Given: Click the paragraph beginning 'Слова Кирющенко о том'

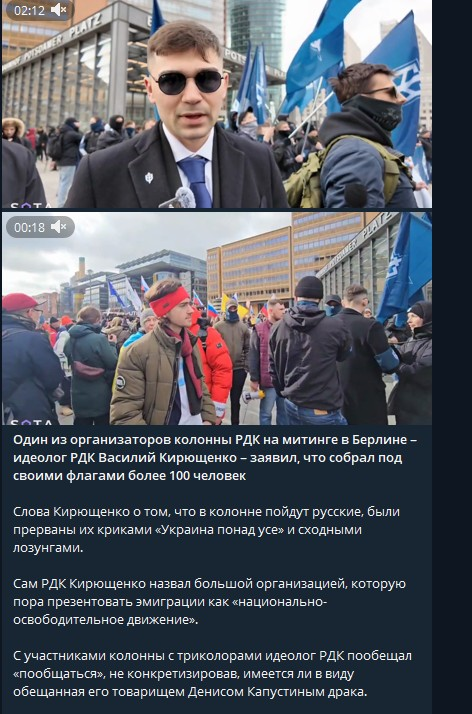Looking at the screenshot, I should [x=206, y=530].
